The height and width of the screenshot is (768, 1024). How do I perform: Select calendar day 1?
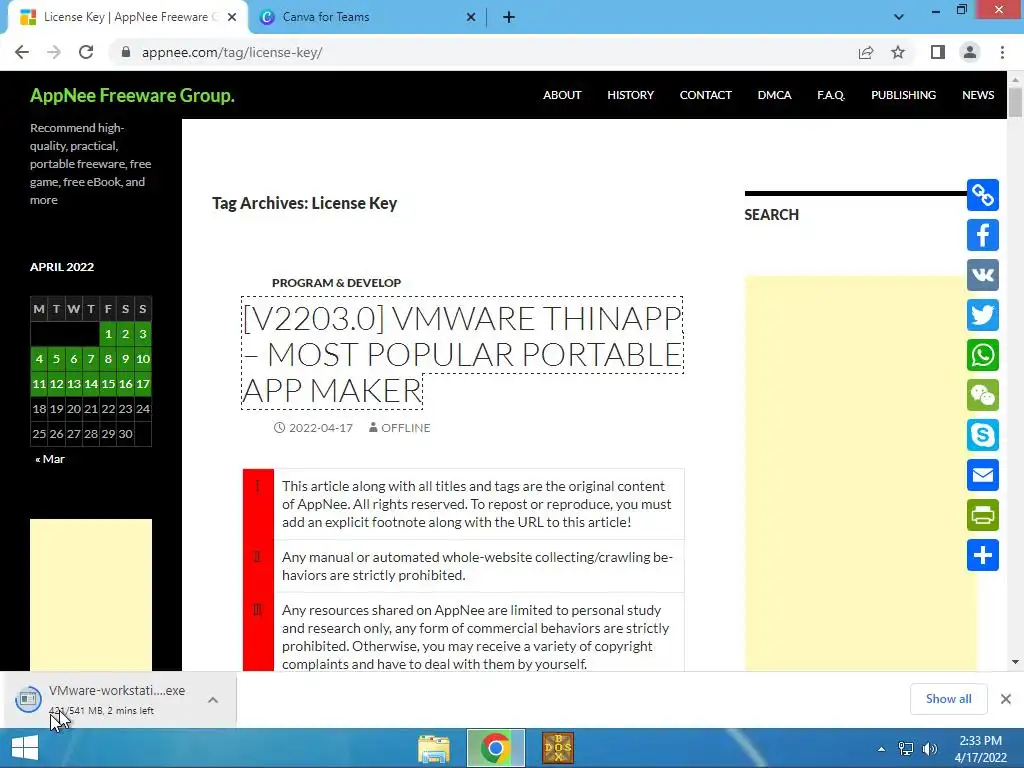pos(108,334)
